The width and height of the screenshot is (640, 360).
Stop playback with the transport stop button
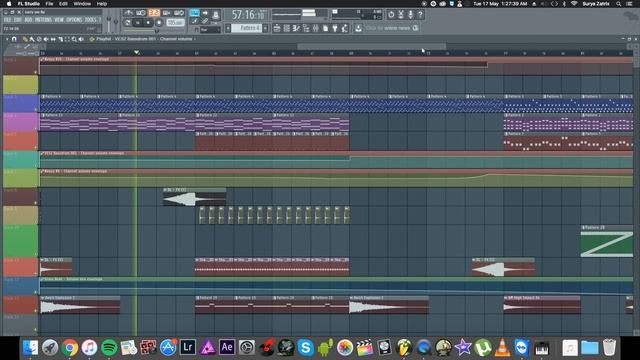[148, 22]
